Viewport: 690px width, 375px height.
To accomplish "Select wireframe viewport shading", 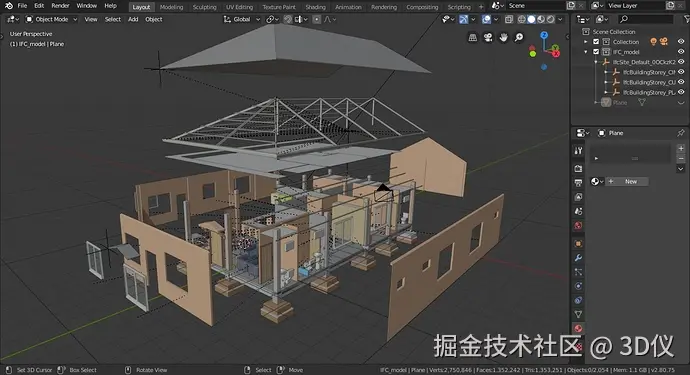I will (x=521, y=19).
